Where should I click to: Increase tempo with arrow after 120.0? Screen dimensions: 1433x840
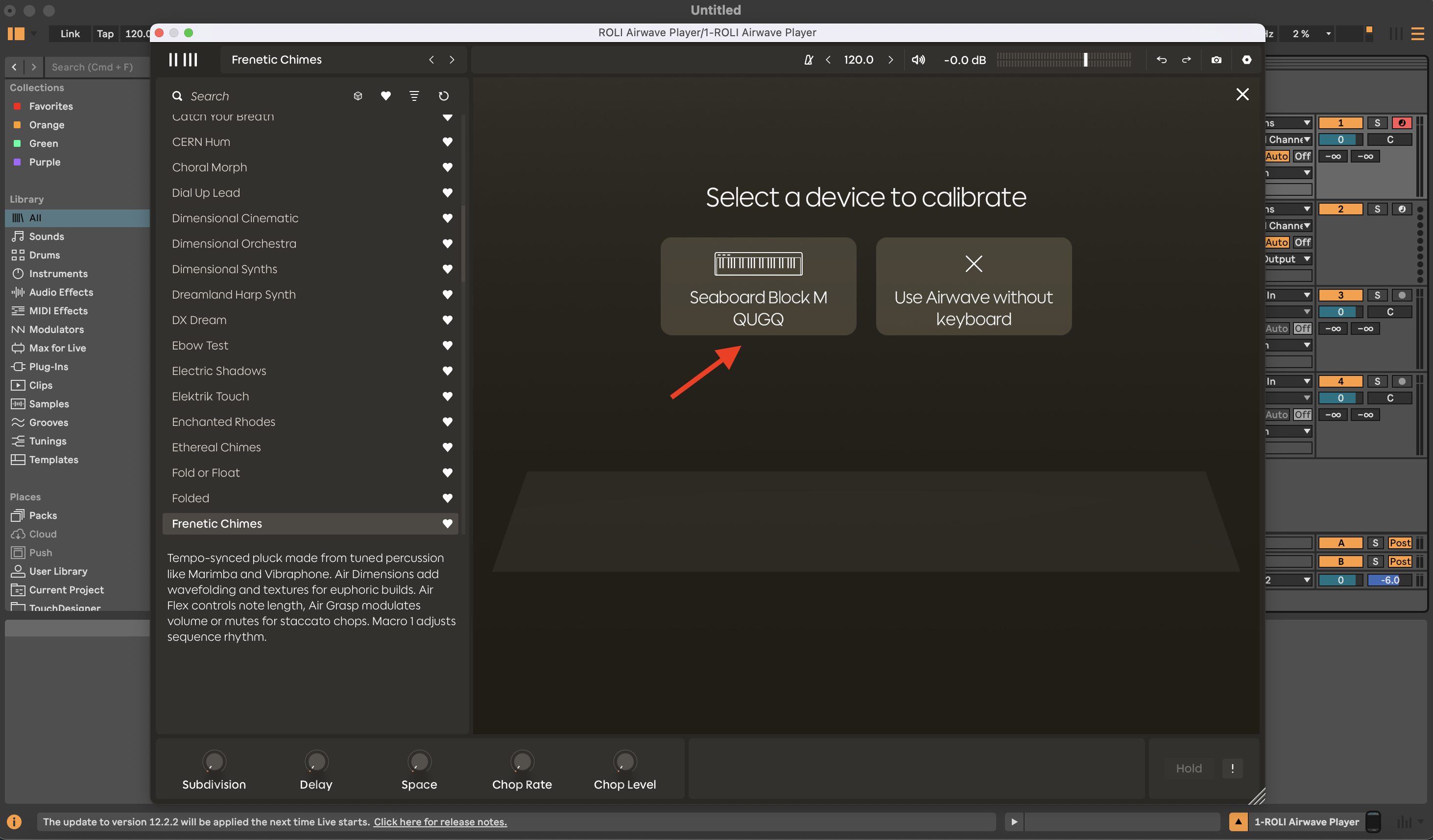[891, 60]
